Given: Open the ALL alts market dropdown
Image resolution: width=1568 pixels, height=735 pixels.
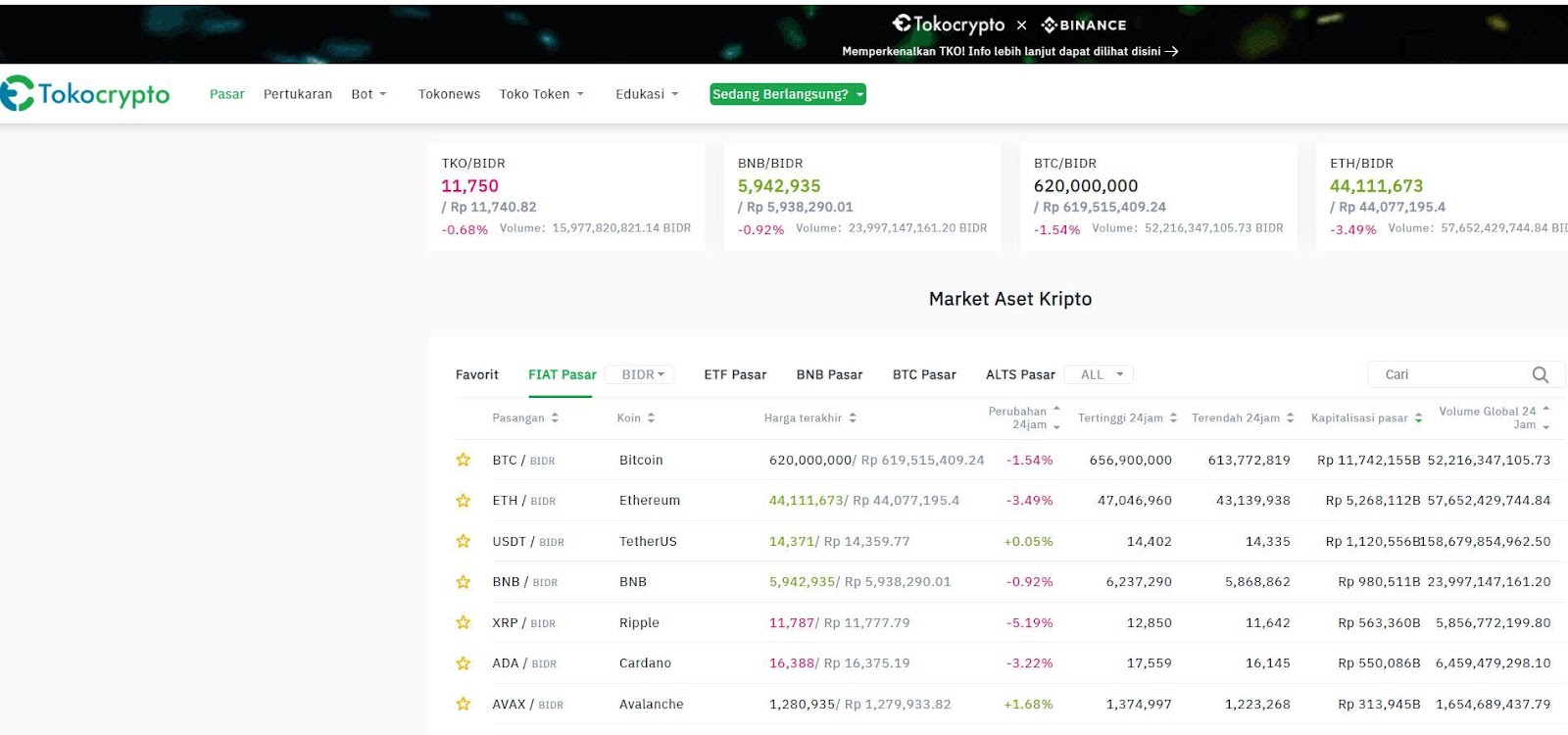Looking at the screenshot, I should tap(1100, 374).
